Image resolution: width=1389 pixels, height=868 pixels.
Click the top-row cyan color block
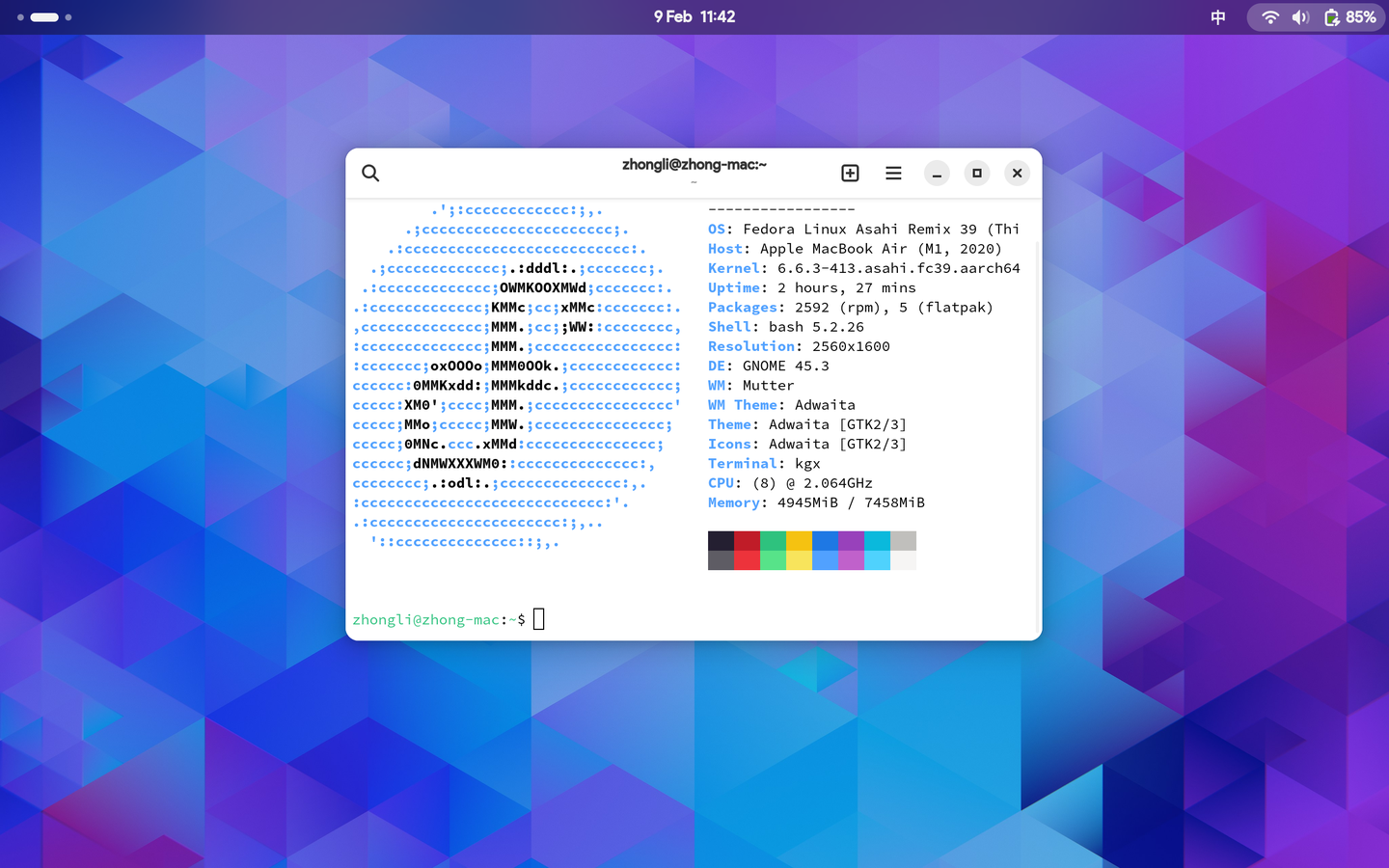[x=877, y=541]
